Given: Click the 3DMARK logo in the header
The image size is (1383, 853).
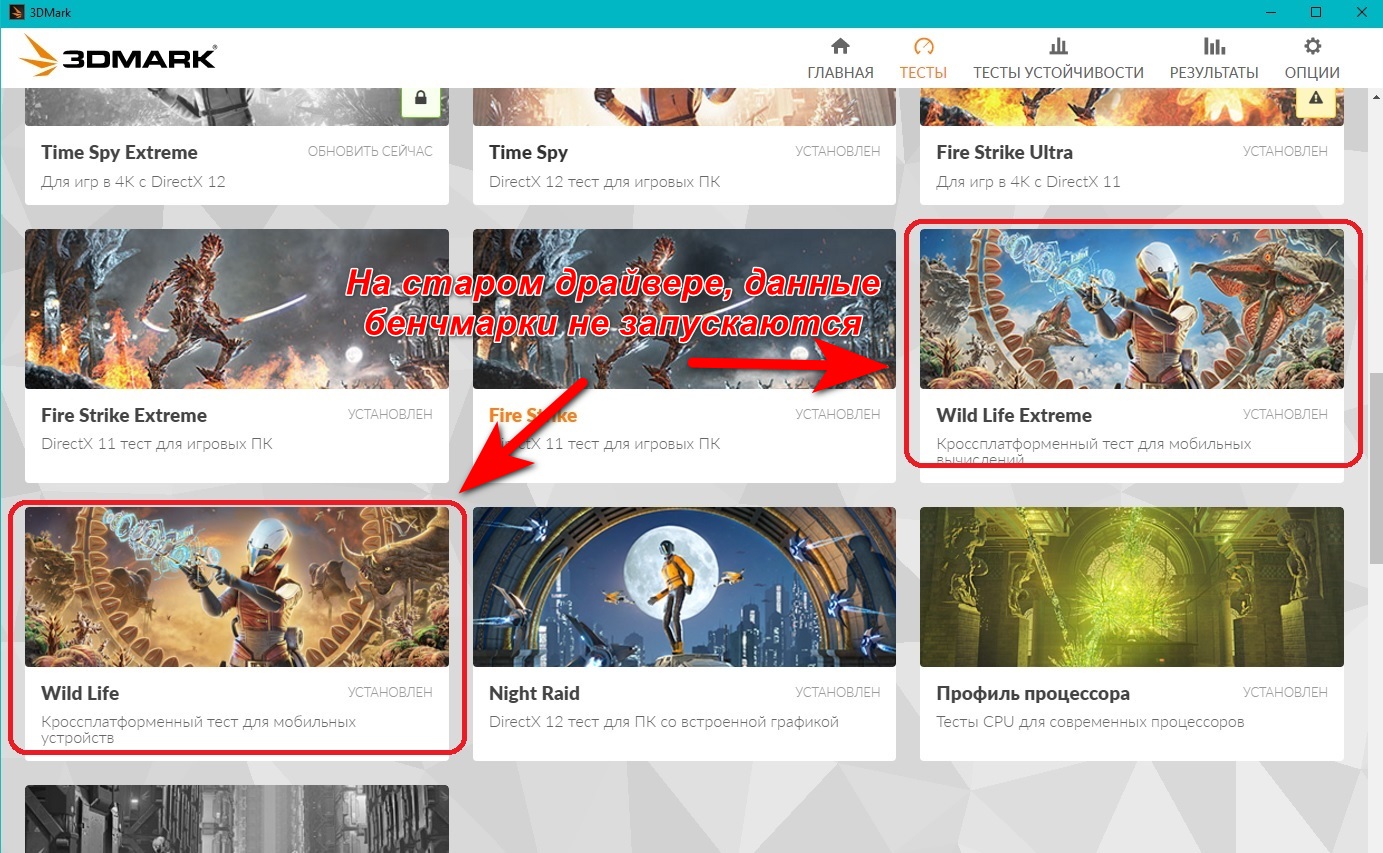Looking at the screenshot, I should tap(118, 57).
